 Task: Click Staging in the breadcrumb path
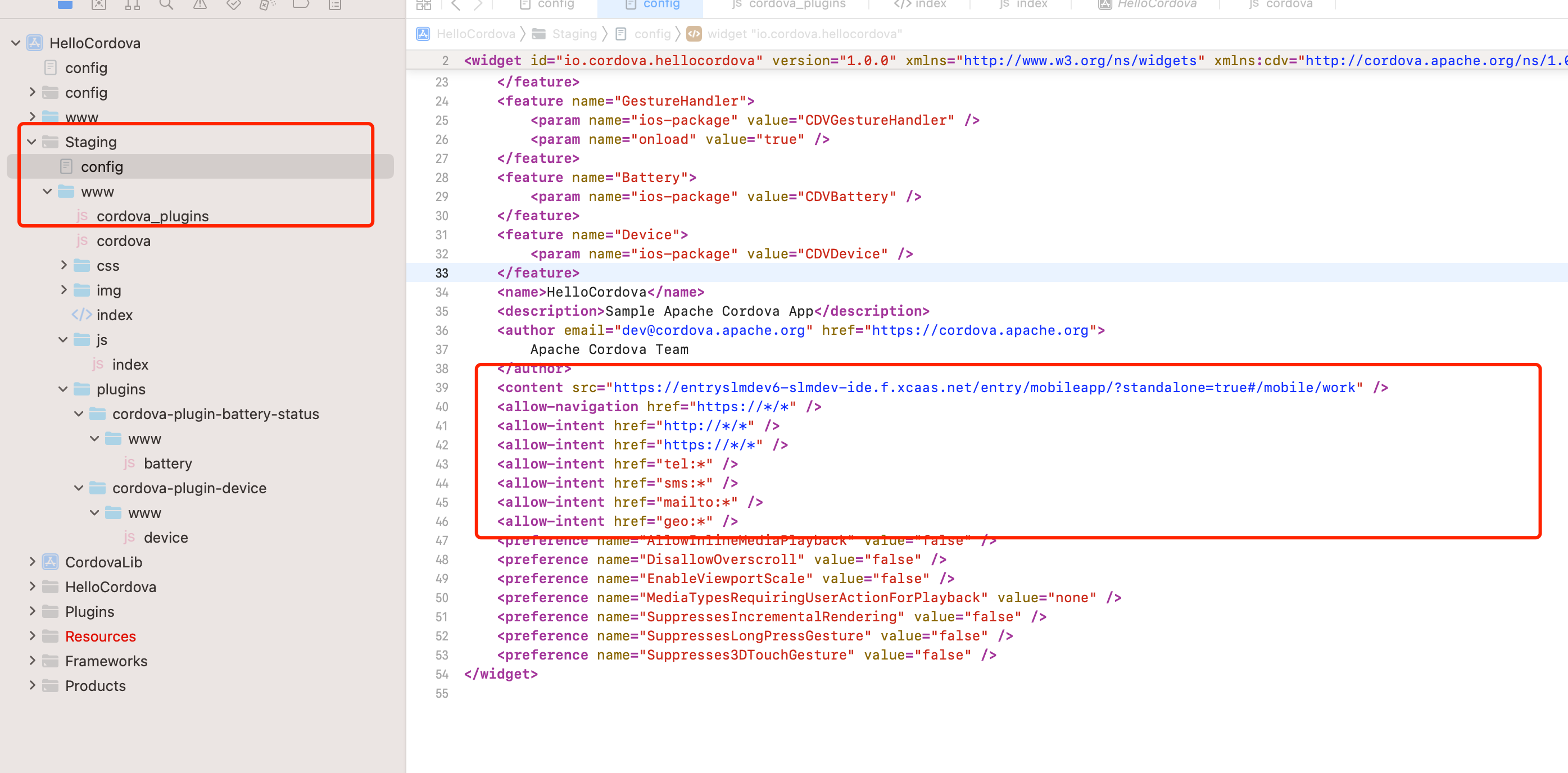pyautogui.click(x=573, y=34)
